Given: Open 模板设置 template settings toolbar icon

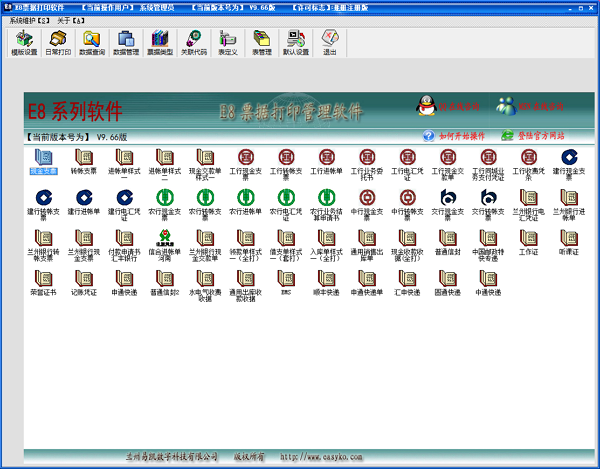Looking at the screenshot, I should [x=24, y=43].
